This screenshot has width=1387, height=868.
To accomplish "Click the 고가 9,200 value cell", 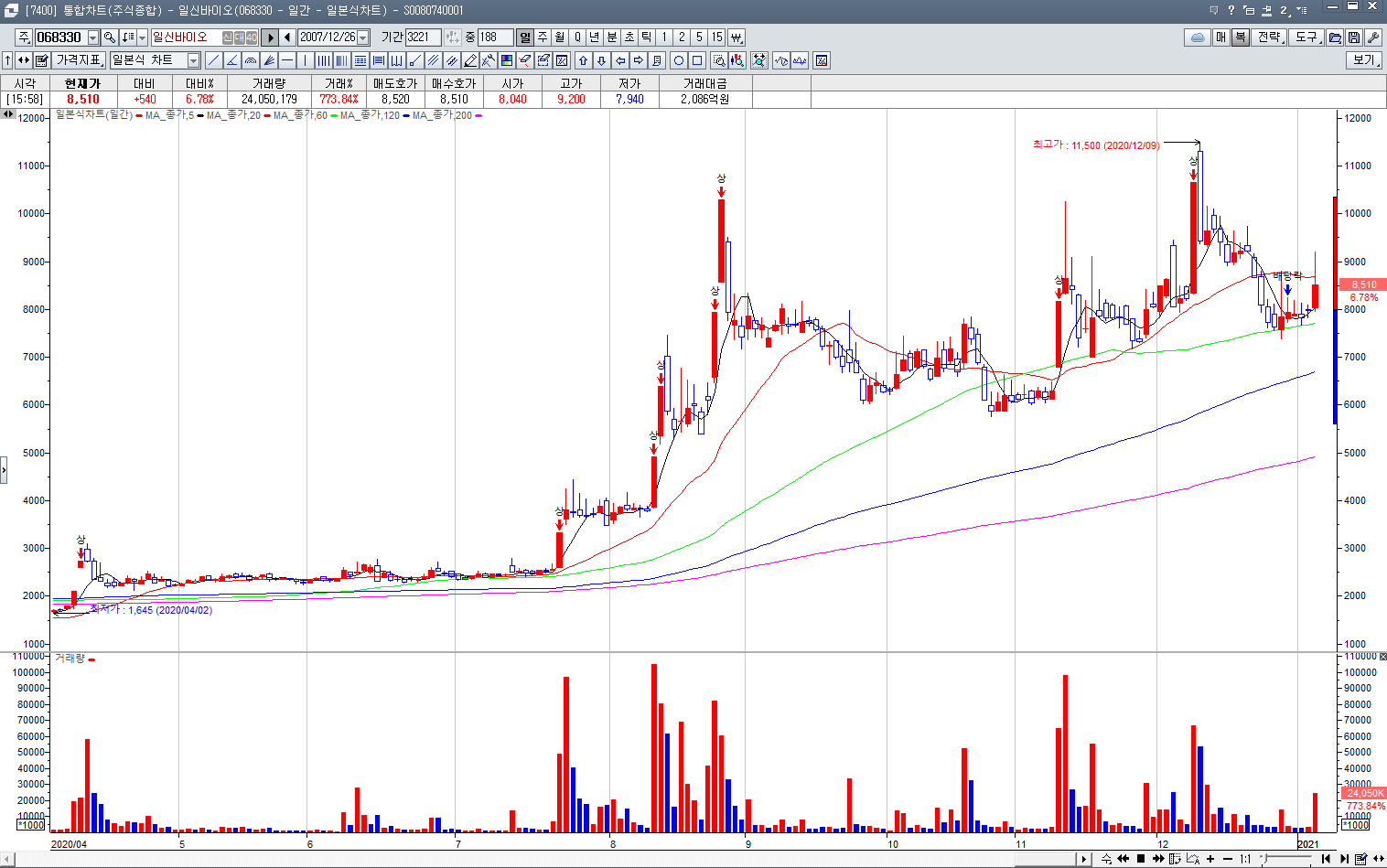I will click(x=571, y=99).
